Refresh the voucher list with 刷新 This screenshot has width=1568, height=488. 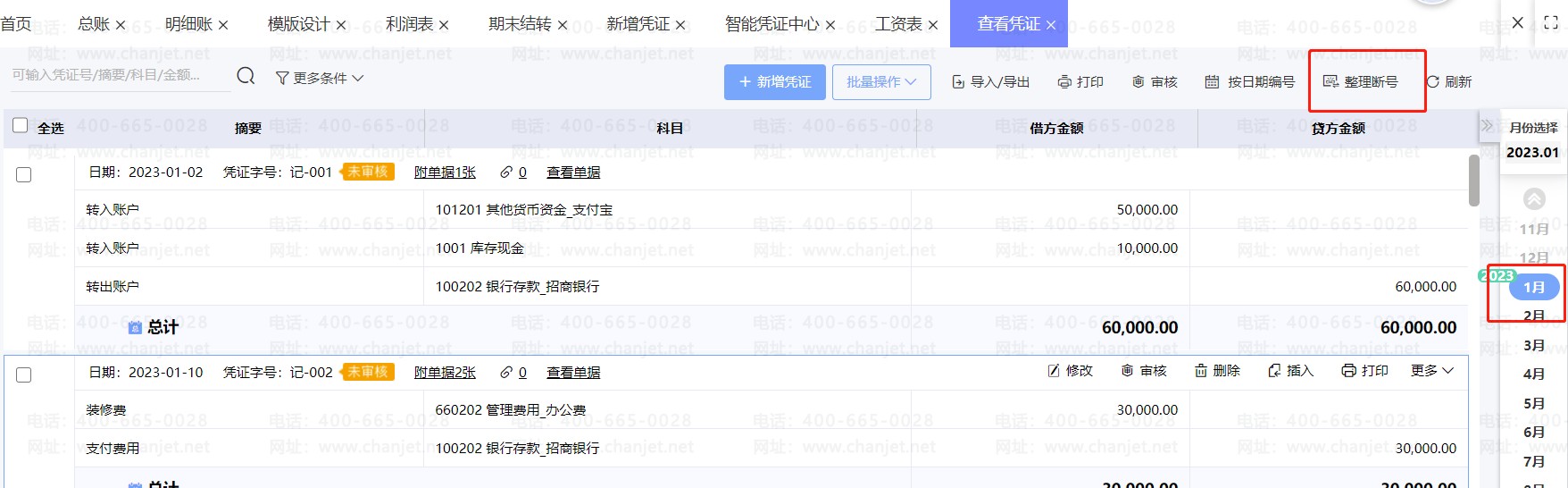click(1448, 82)
